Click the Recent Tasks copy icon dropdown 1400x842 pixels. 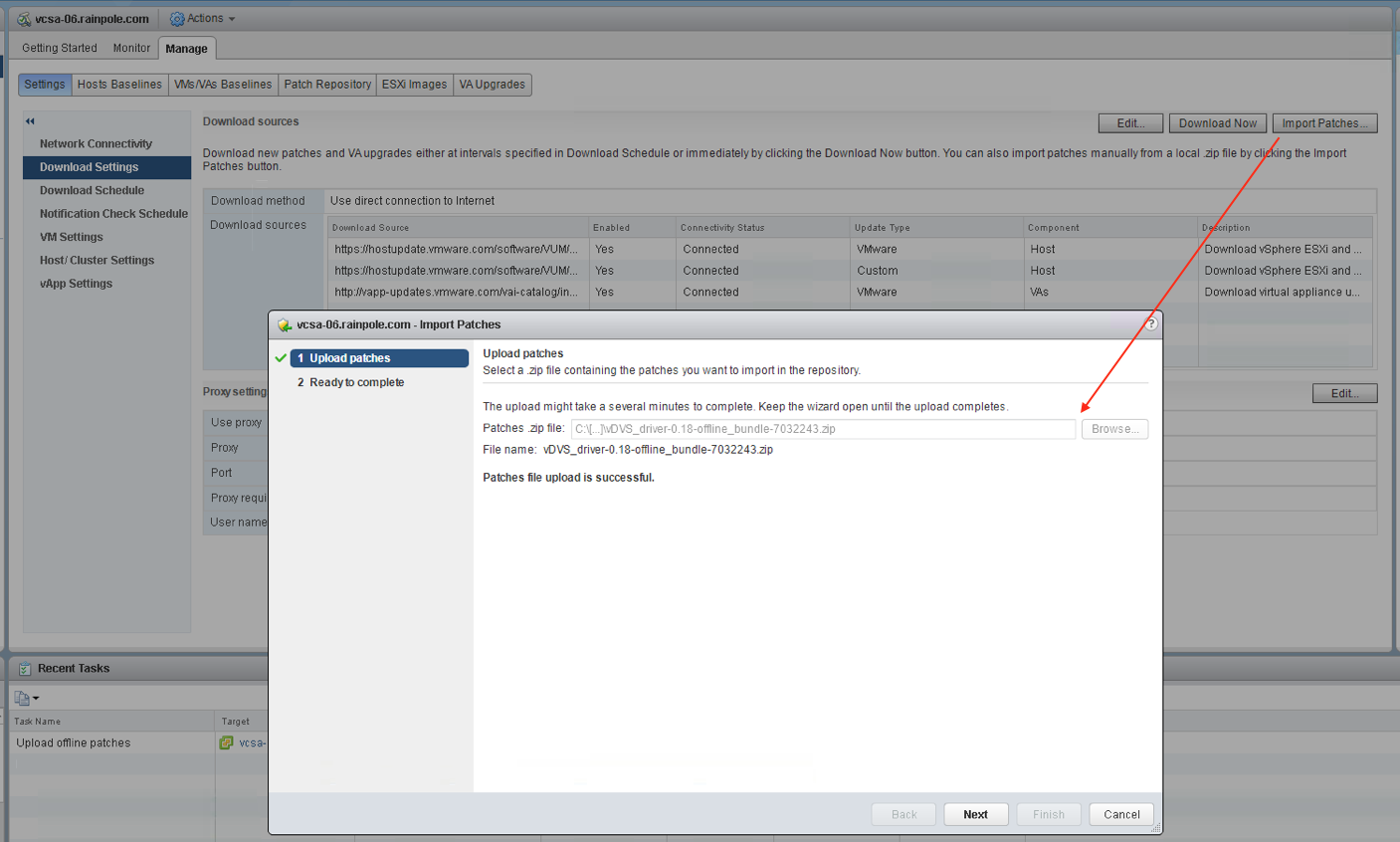(27, 698)
